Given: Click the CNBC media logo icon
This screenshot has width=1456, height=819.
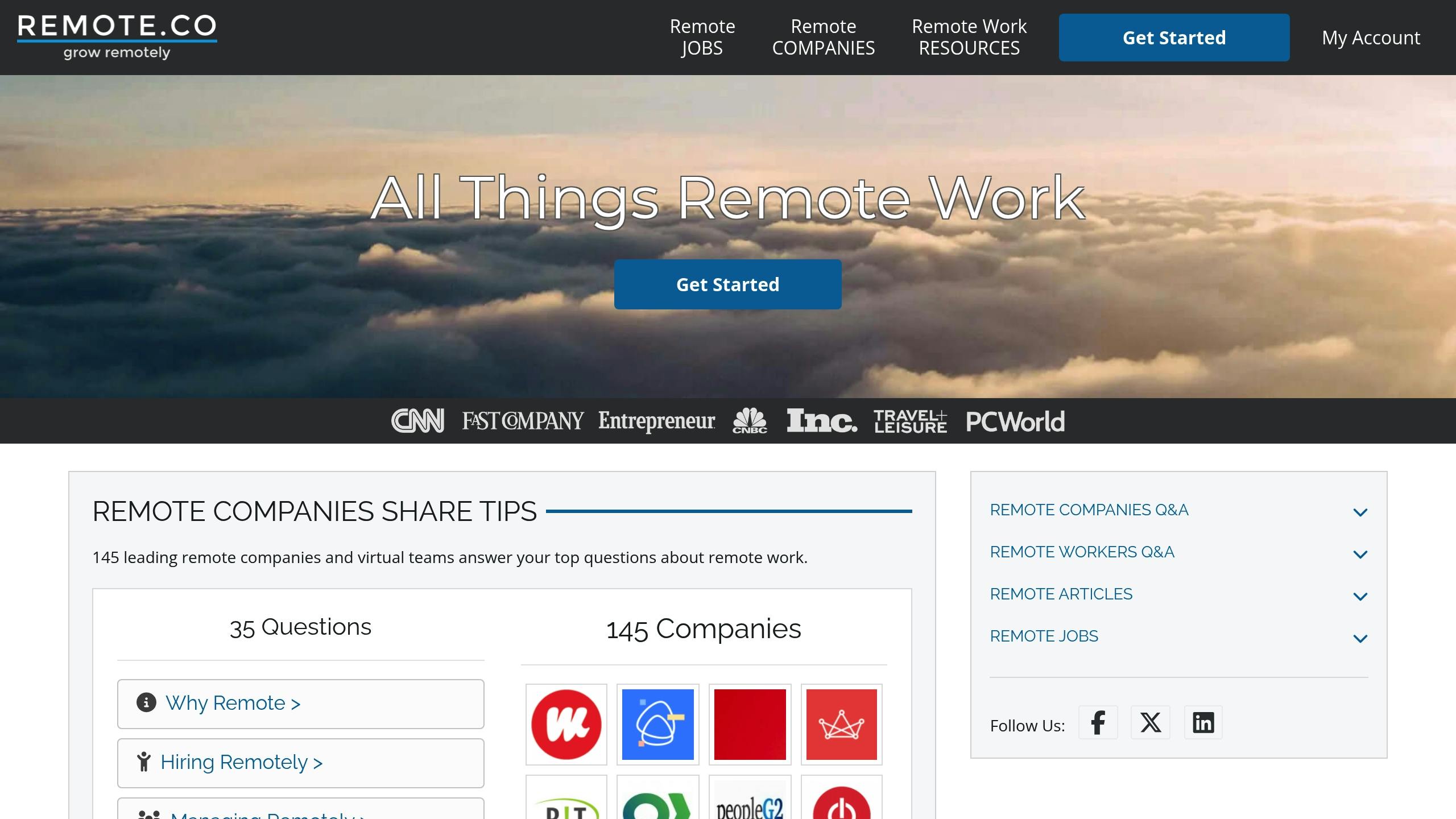Looking at the screenshot, I should pyautogui.click(x=749, y=421).
